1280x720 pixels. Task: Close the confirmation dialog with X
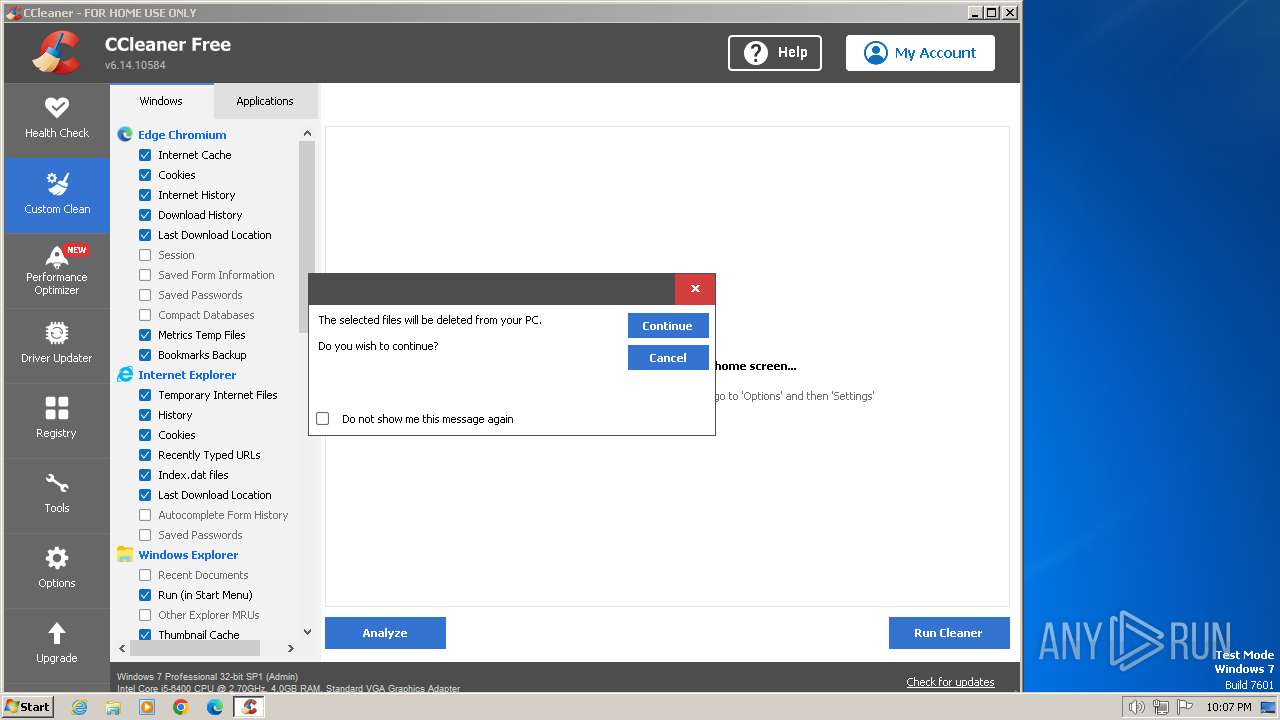tap(695, 289)
